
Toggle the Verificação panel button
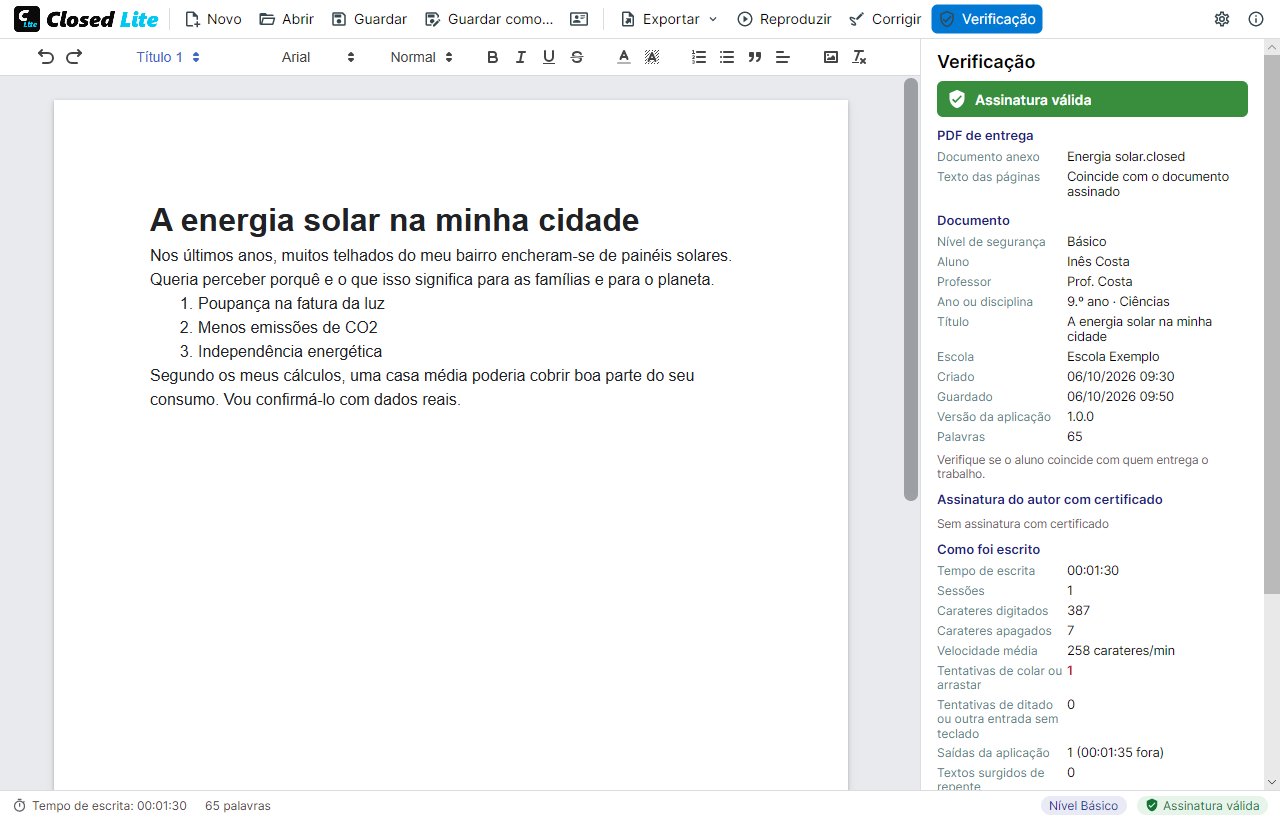pos(987,19)
